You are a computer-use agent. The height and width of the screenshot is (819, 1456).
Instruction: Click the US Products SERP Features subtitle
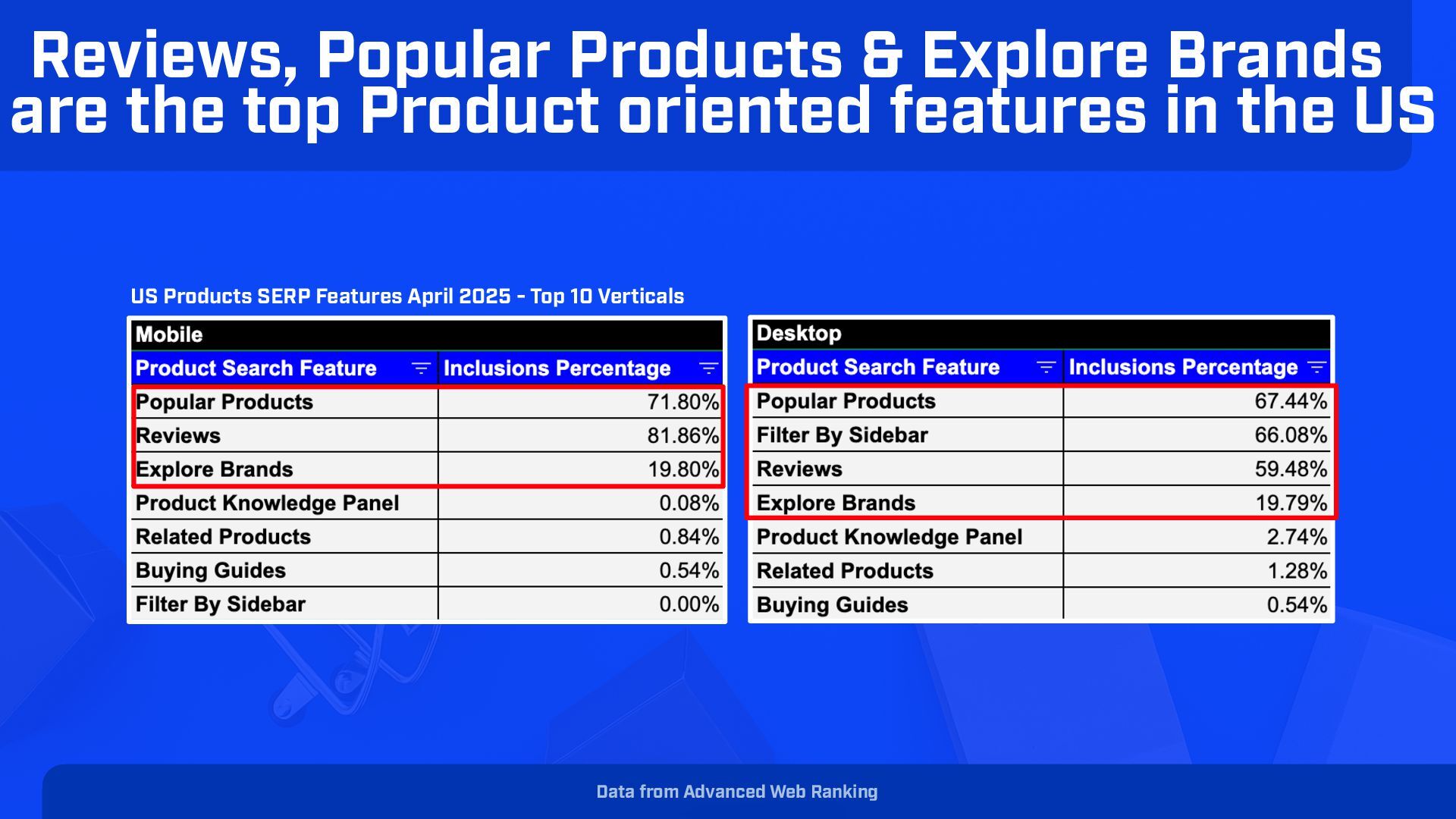pos(407,297)
